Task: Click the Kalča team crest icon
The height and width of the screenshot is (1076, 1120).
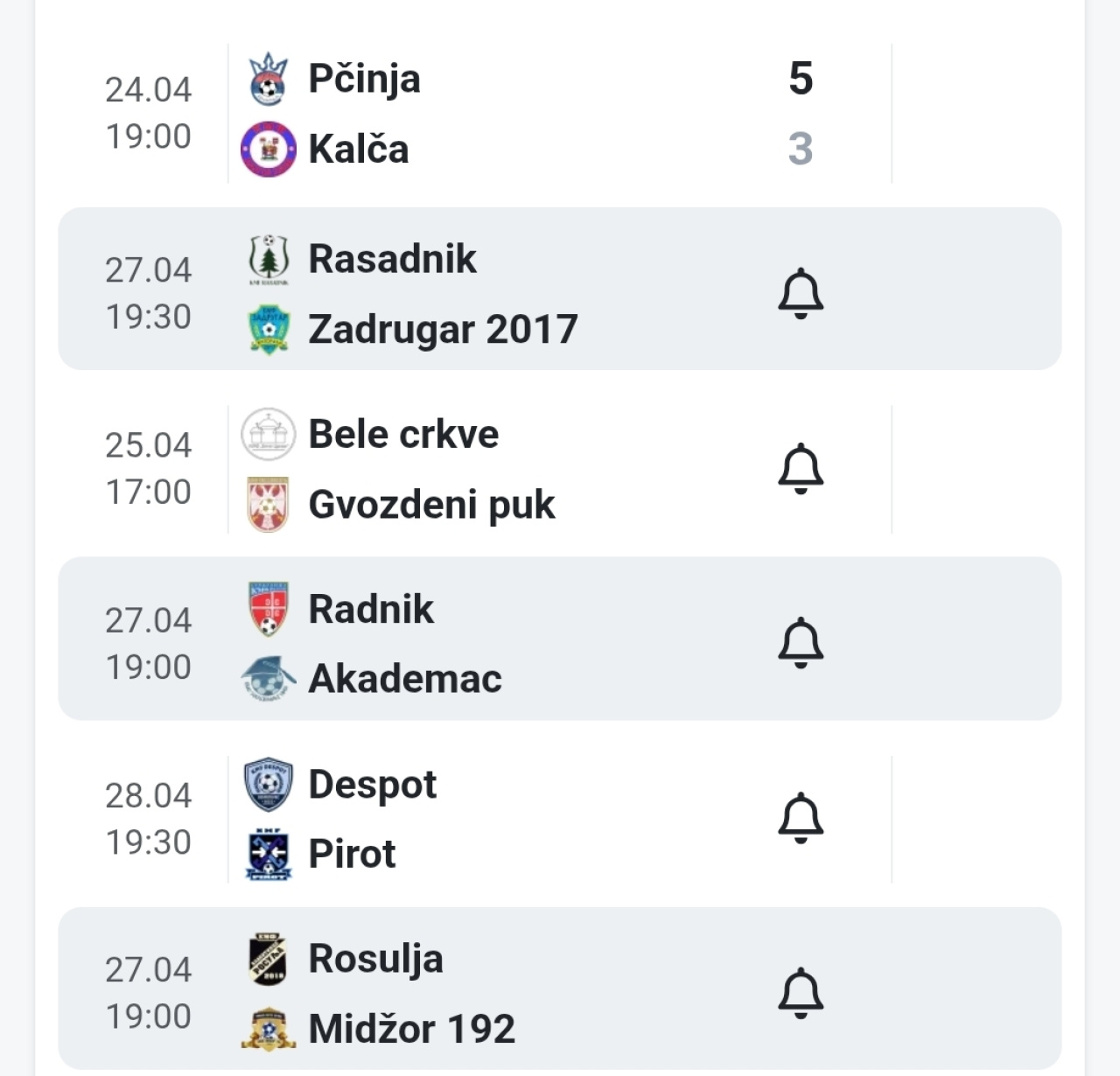Action: tap(268, 149)
